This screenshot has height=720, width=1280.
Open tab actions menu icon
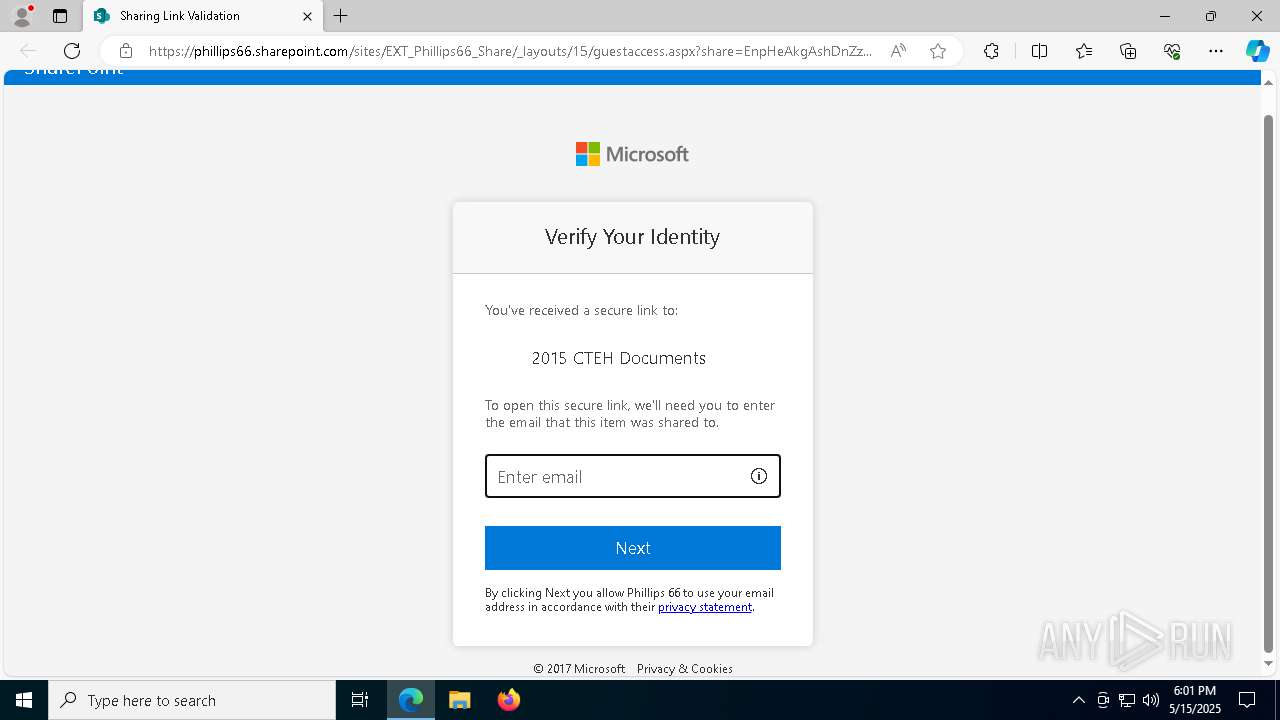60,16
